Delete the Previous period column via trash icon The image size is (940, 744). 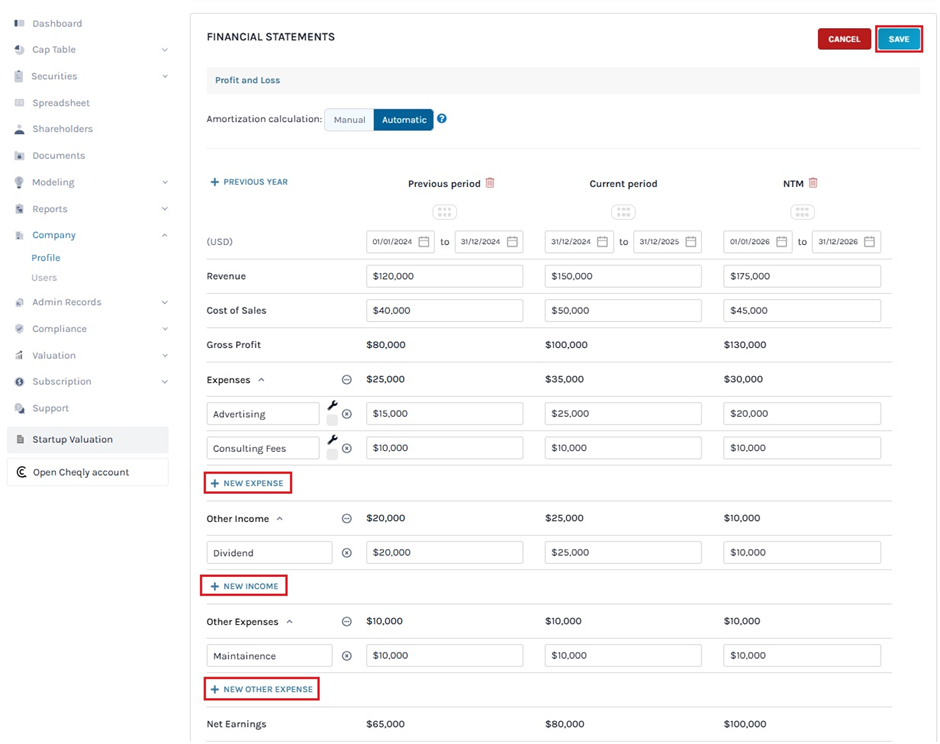click(x=490, y=183)
